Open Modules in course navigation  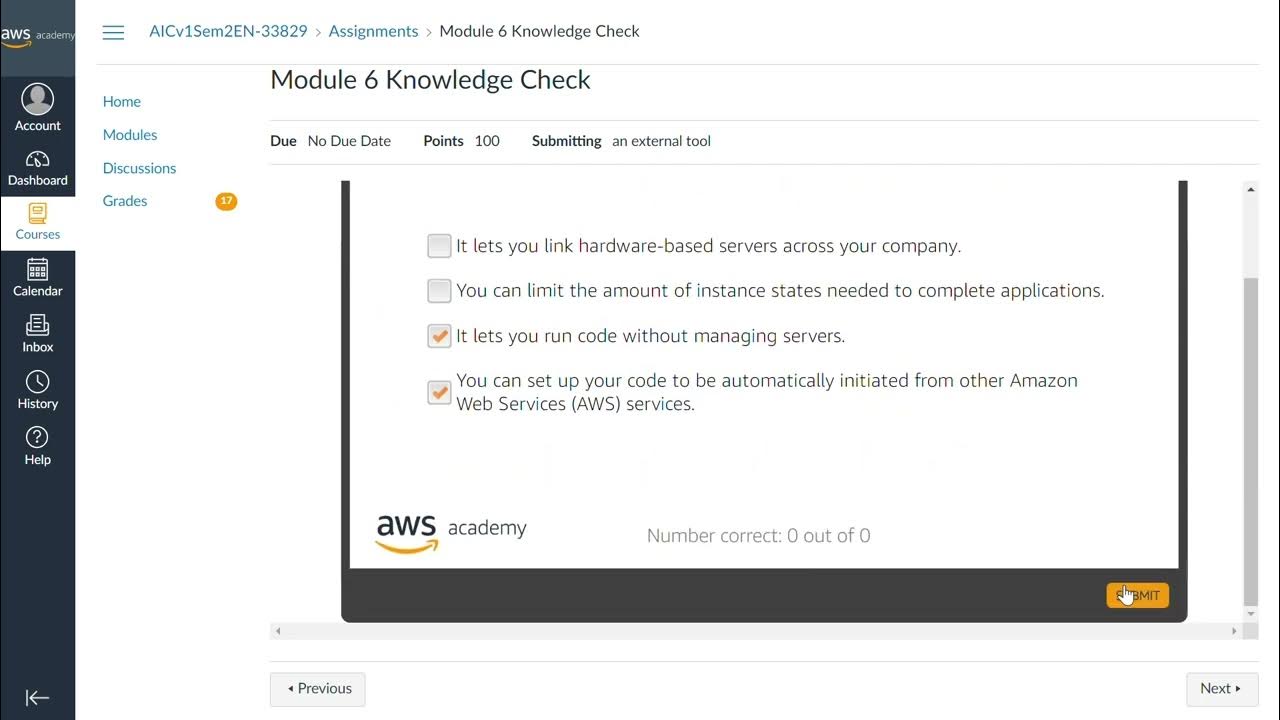130,135
